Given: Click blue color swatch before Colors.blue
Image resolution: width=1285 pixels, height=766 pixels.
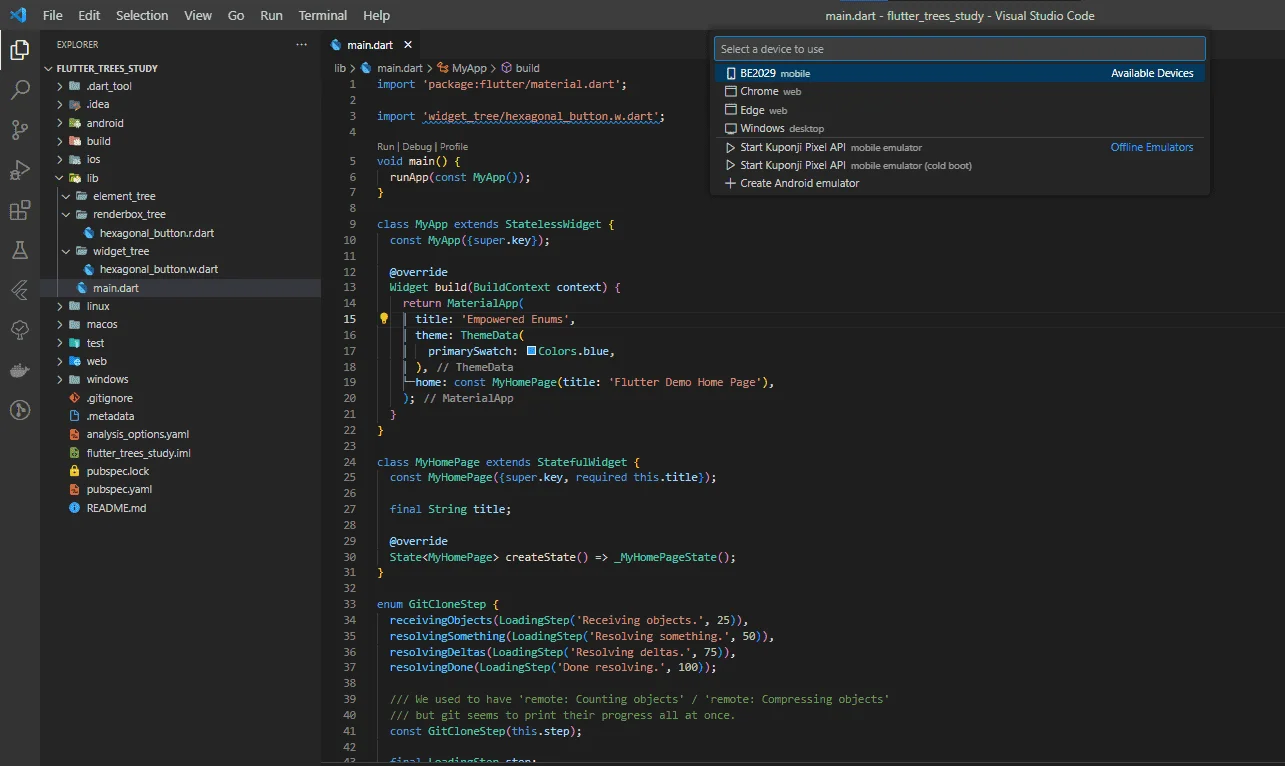Looking at the screenshot, I should [x=531, y=351].
